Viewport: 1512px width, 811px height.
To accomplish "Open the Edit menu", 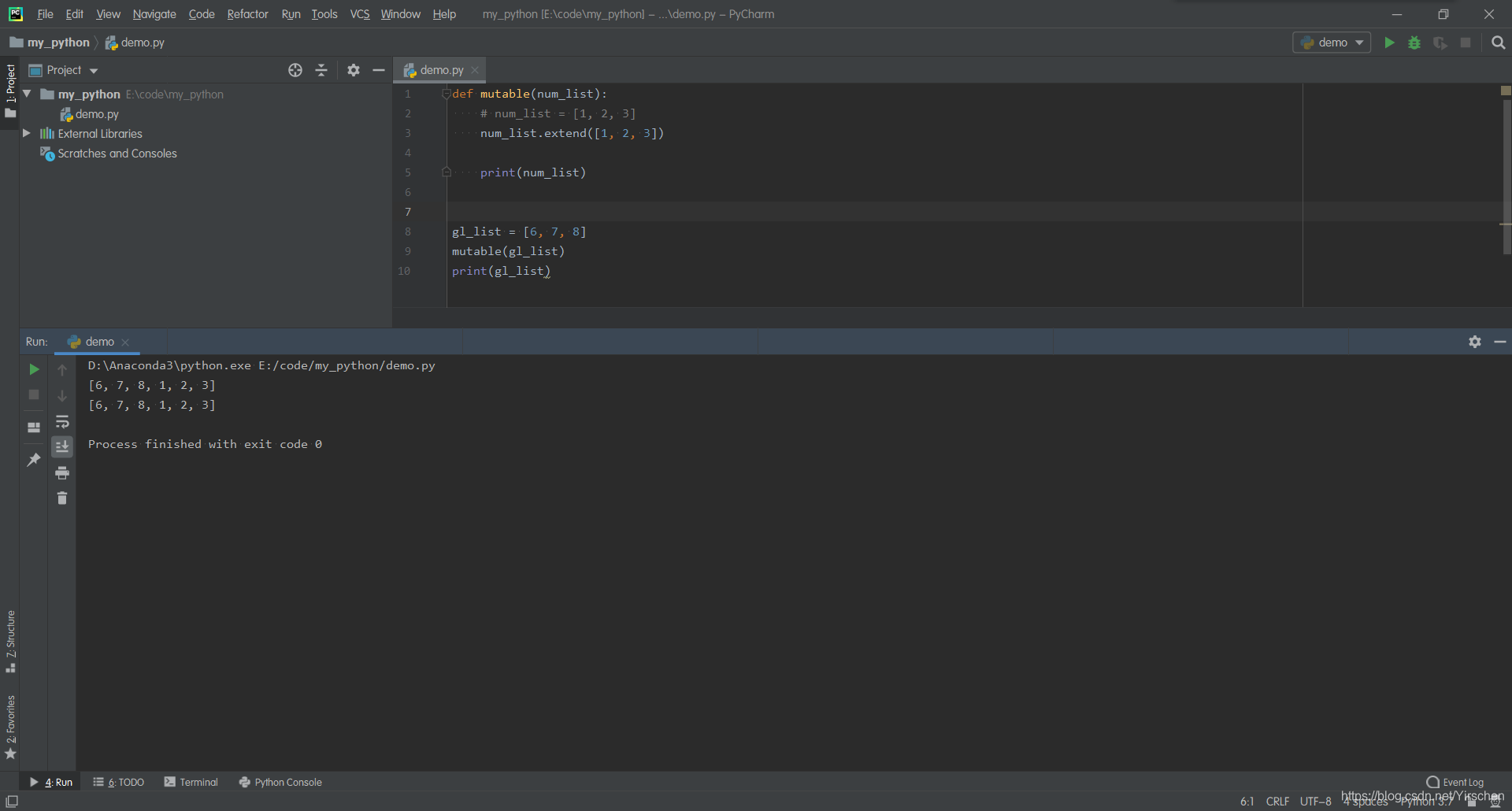I will pos(75,14).
